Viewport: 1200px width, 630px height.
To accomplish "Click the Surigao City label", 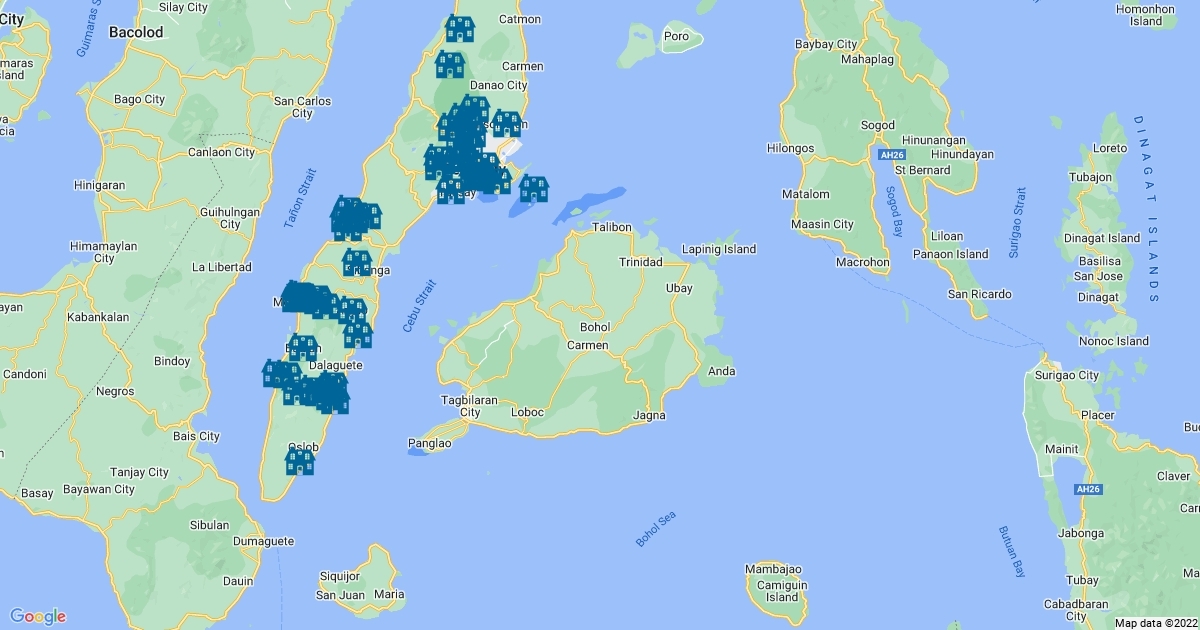I will point(1066,376).
